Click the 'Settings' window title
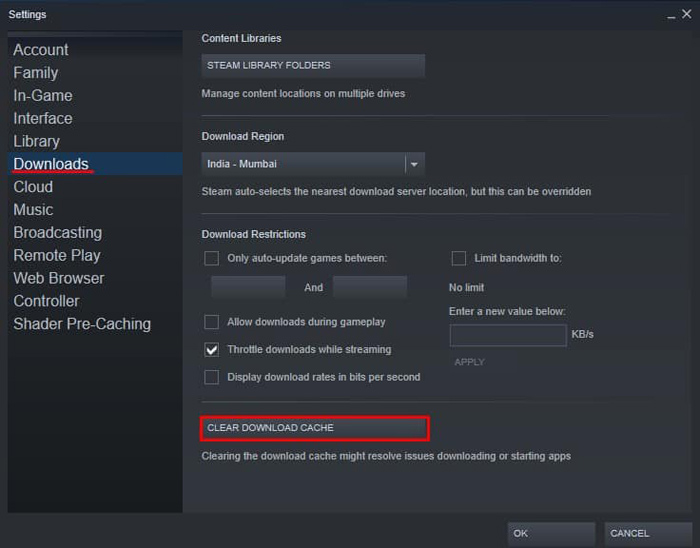Image resolution: width=700 pixels, height=548 pixels. [27, 14]
